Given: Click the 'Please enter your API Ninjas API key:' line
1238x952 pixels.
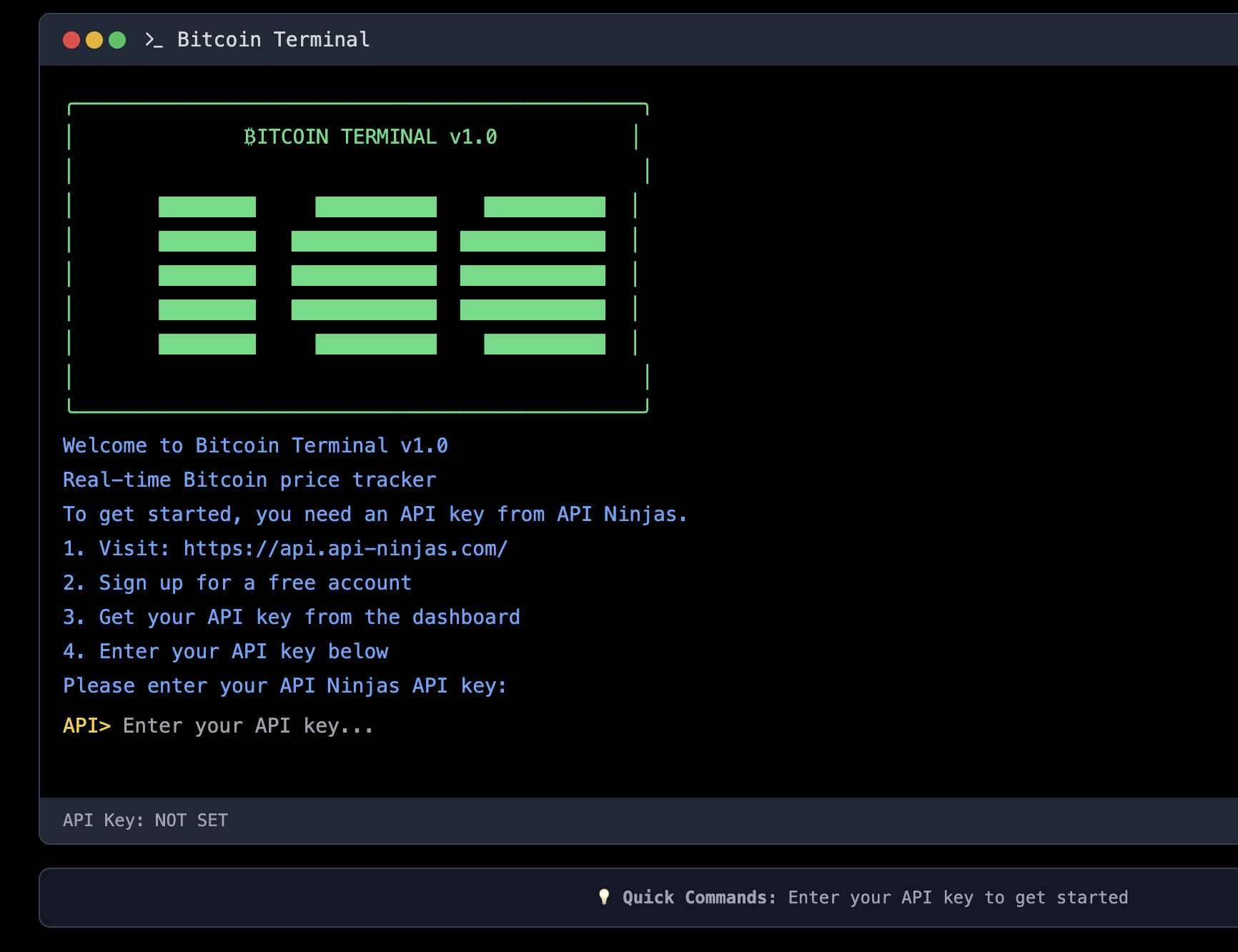Looking at the screenshot, I should [285, 685].
